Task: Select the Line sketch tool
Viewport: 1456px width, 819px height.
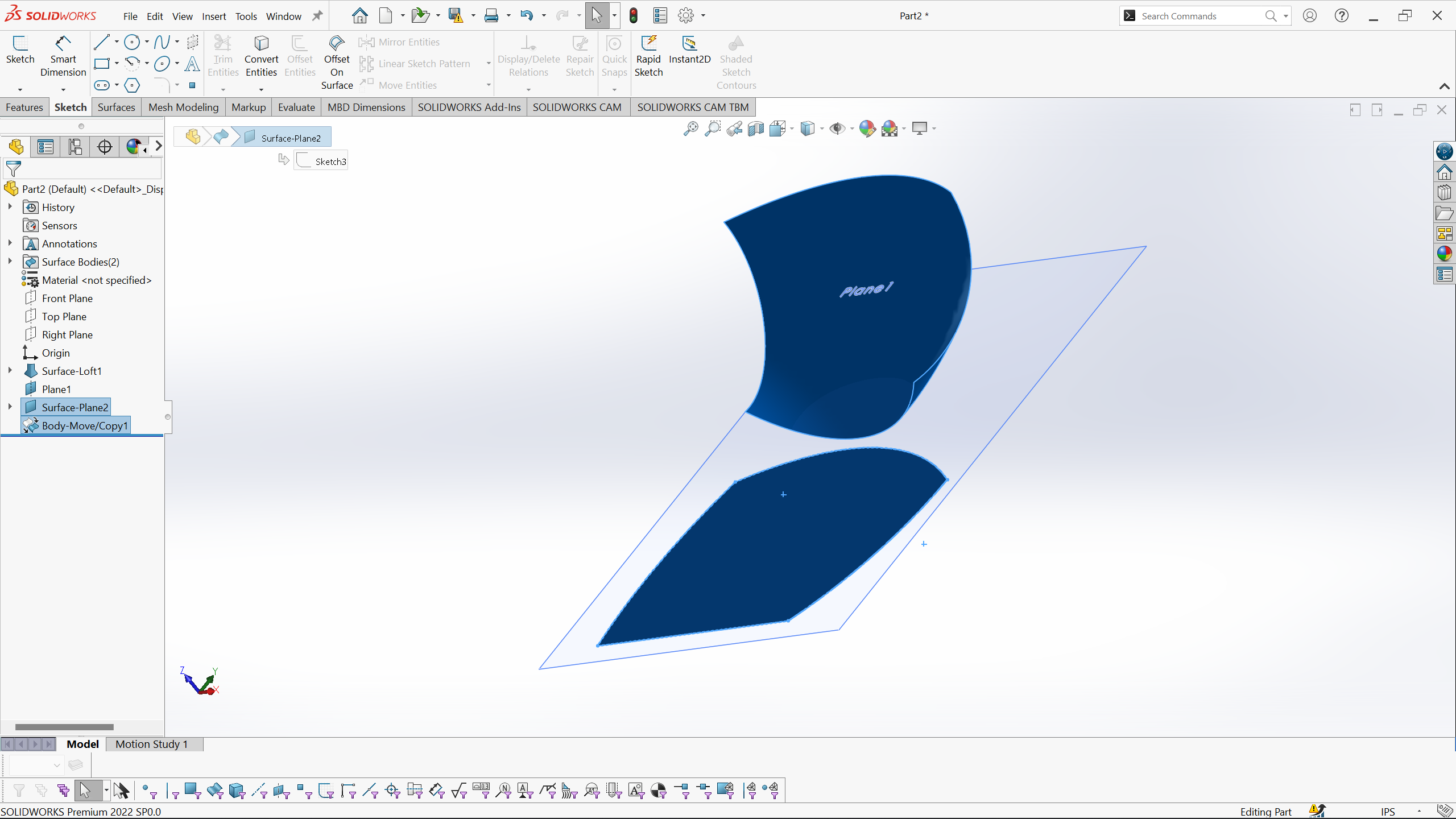Action: (x=102, y=42)
